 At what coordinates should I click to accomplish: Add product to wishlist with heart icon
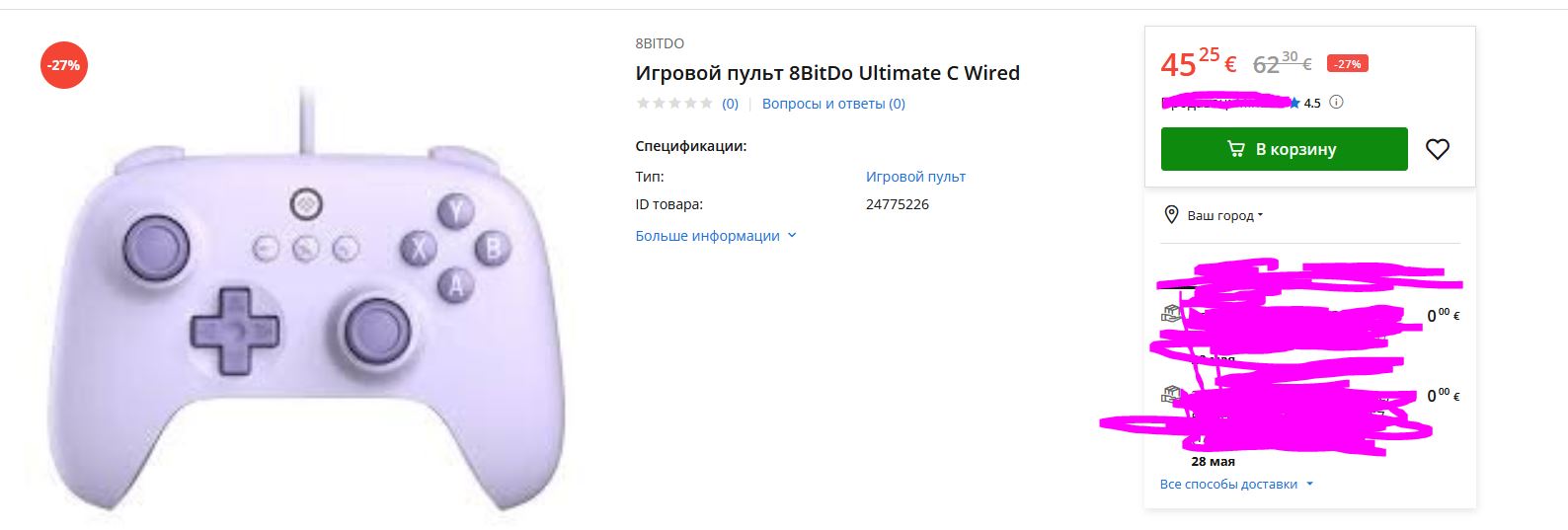(x=1437, y=149)
